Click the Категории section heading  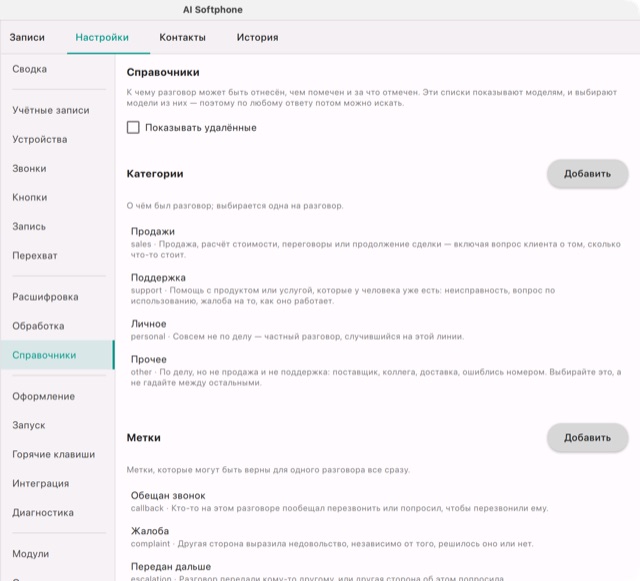pos(155,174)
